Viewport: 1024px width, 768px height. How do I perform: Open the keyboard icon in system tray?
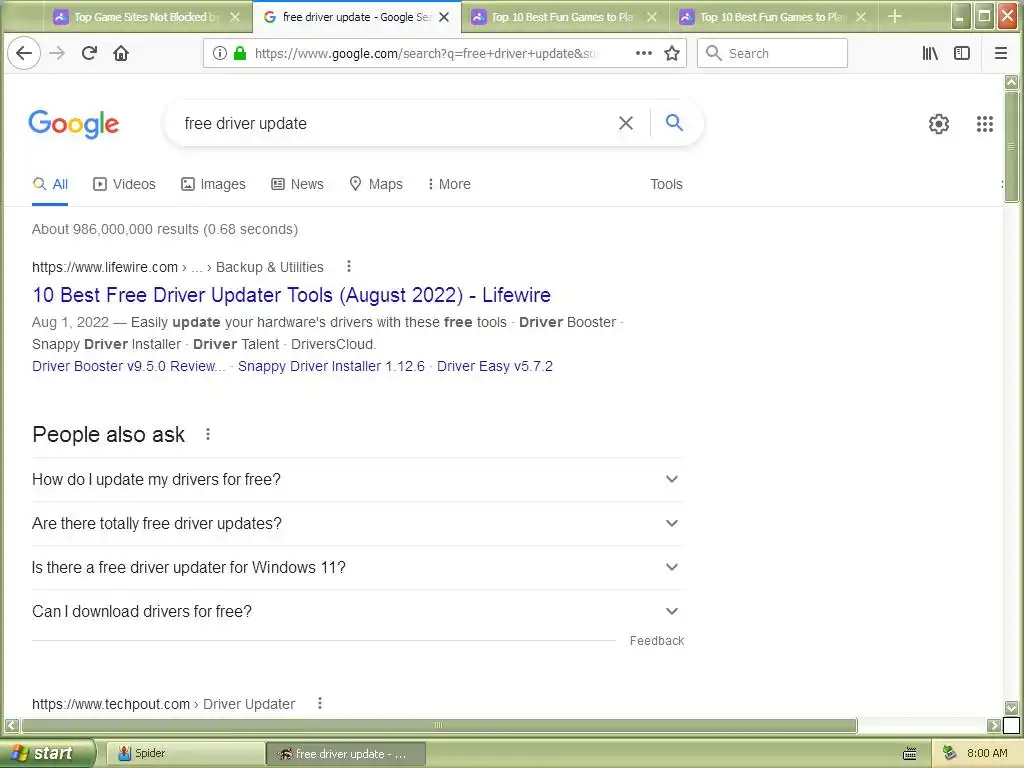[910, 754]
